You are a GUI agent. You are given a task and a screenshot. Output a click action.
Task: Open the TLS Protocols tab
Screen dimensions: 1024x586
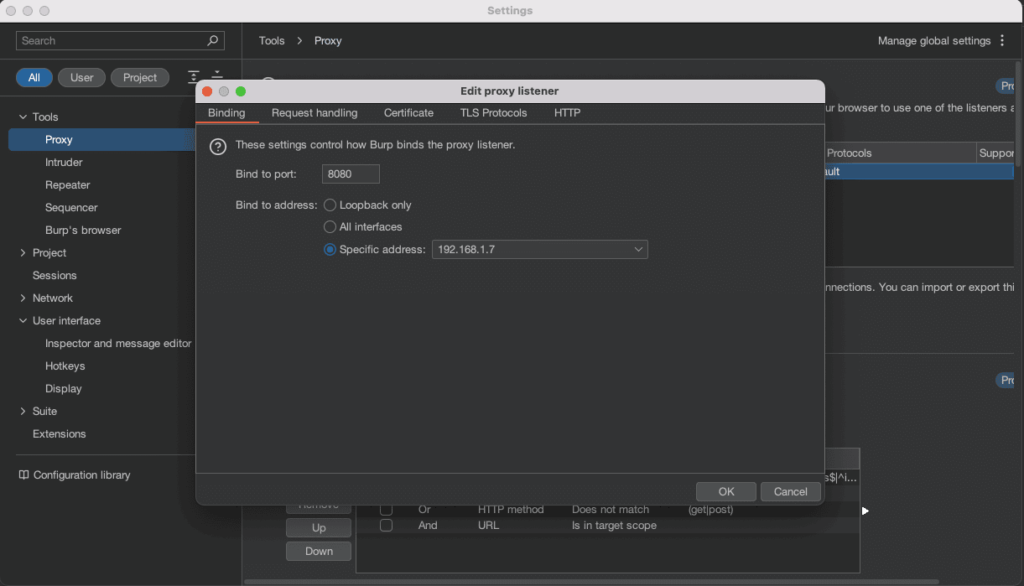click(493, 113)
